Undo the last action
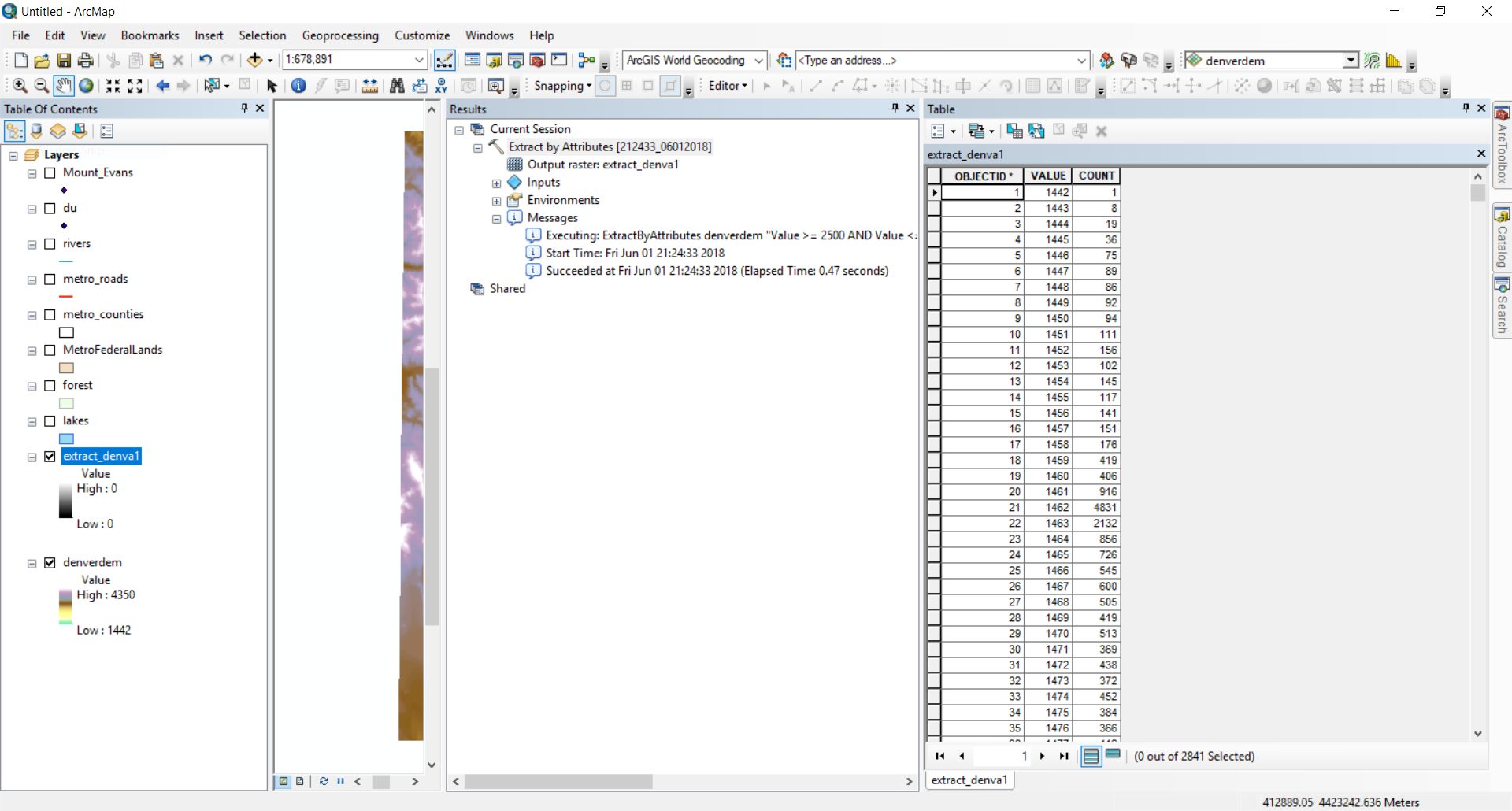Image resolution: width=1512 pixels, height=811 pixels. click(x=206, y=60)
